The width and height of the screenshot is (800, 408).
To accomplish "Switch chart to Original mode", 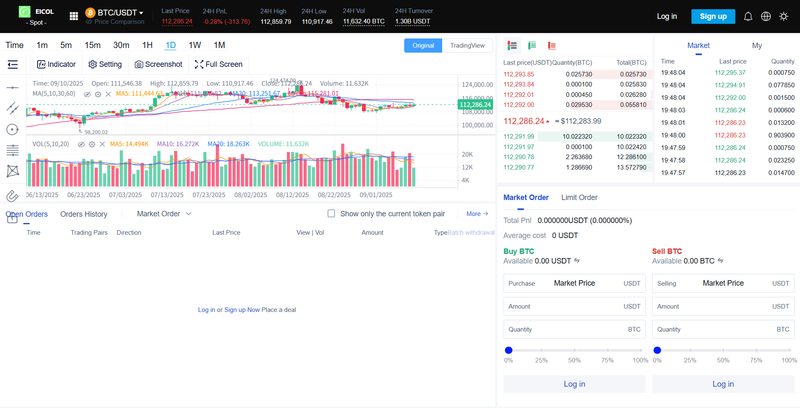I will click(423, 45).
